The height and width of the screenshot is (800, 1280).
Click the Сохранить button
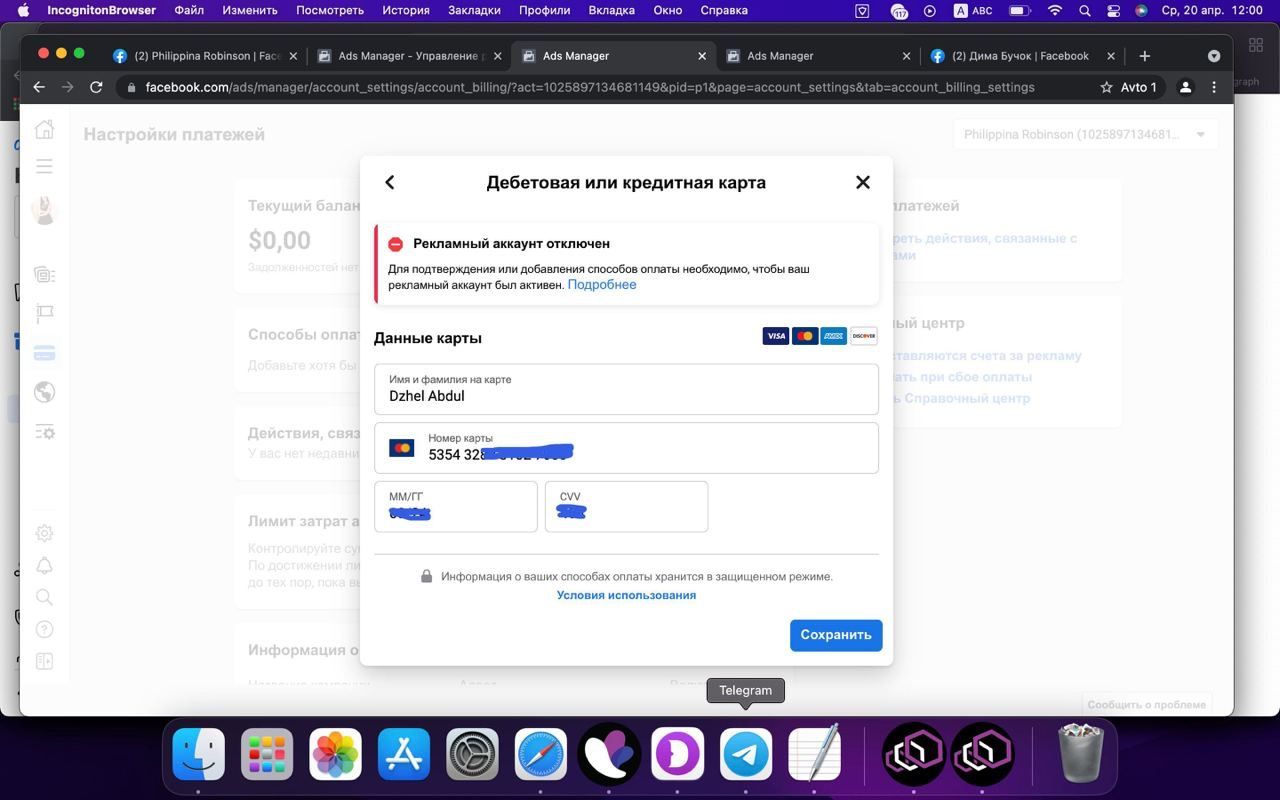click(x=836, y=635)
